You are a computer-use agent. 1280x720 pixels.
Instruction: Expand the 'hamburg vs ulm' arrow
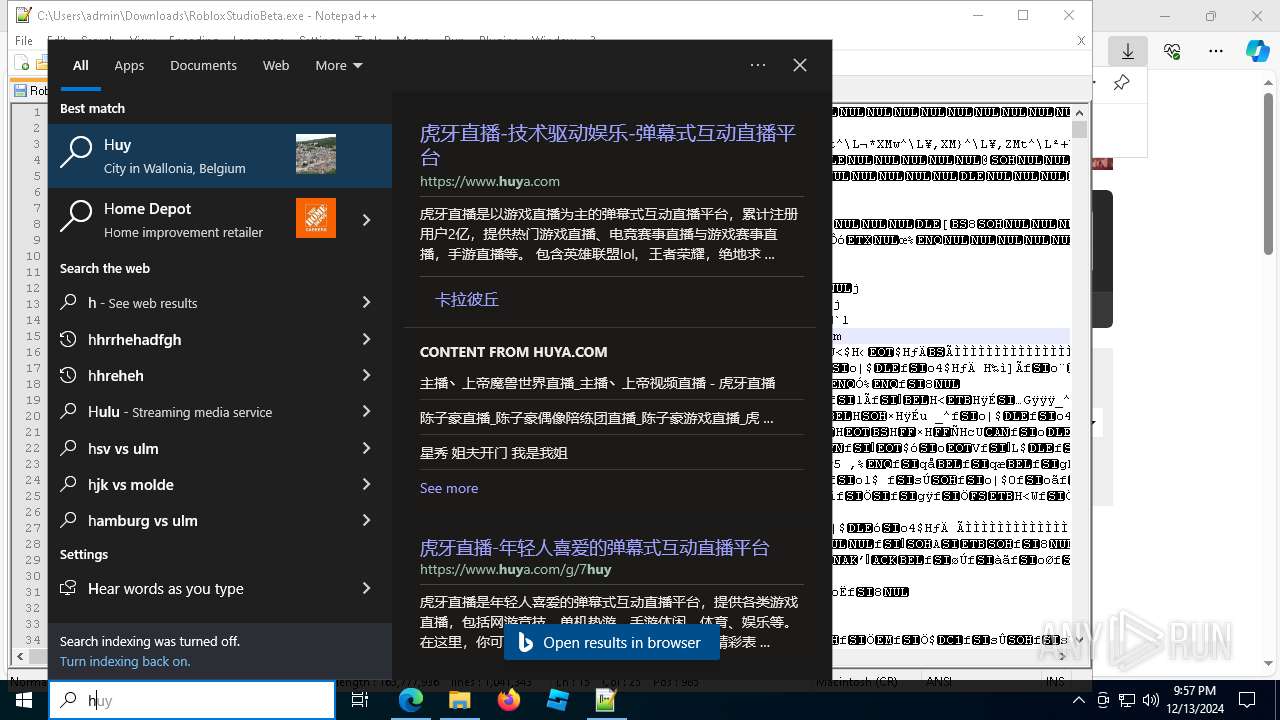coord(366,520)
